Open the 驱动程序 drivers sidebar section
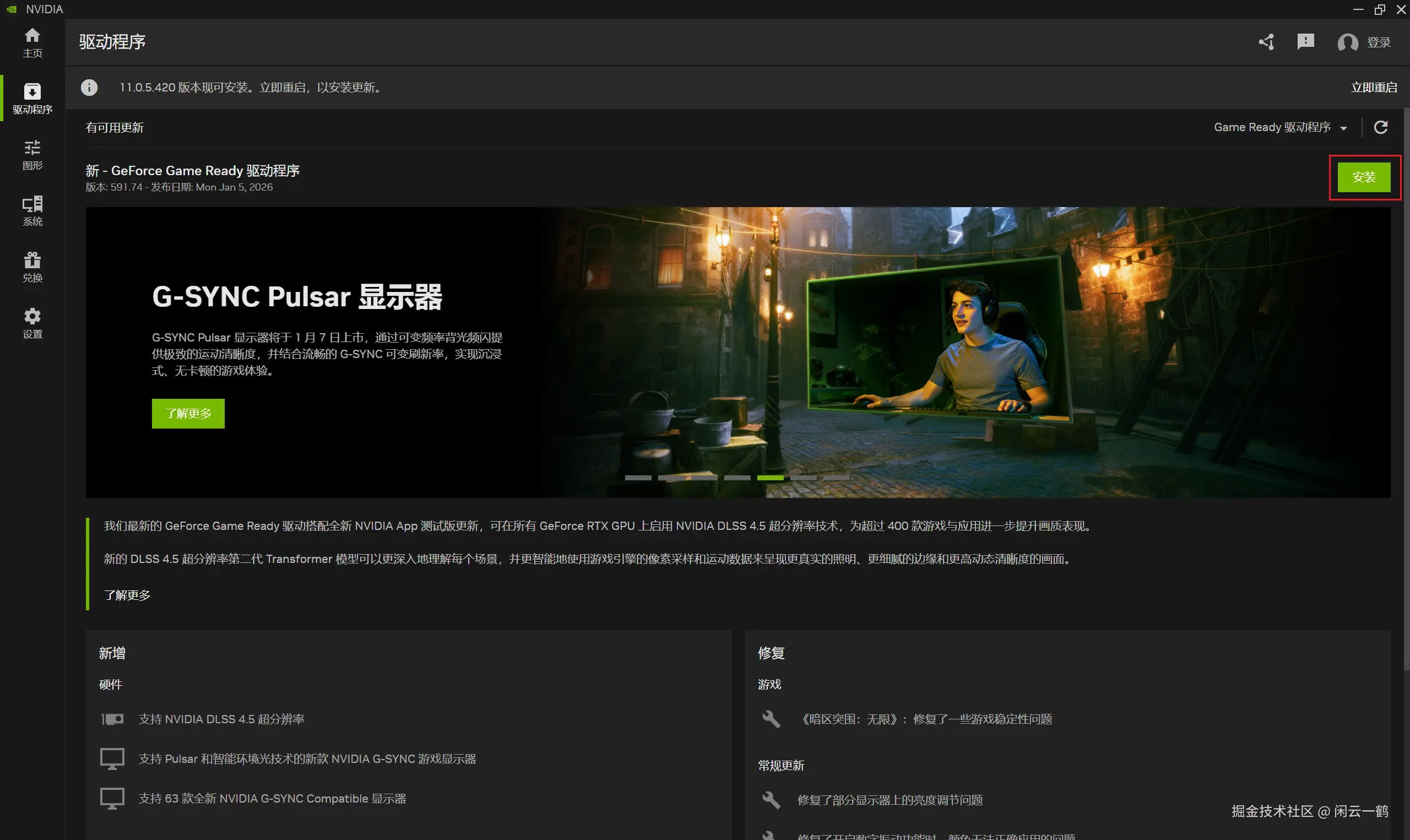The image size is (1410, 840). tap(32, 99)
